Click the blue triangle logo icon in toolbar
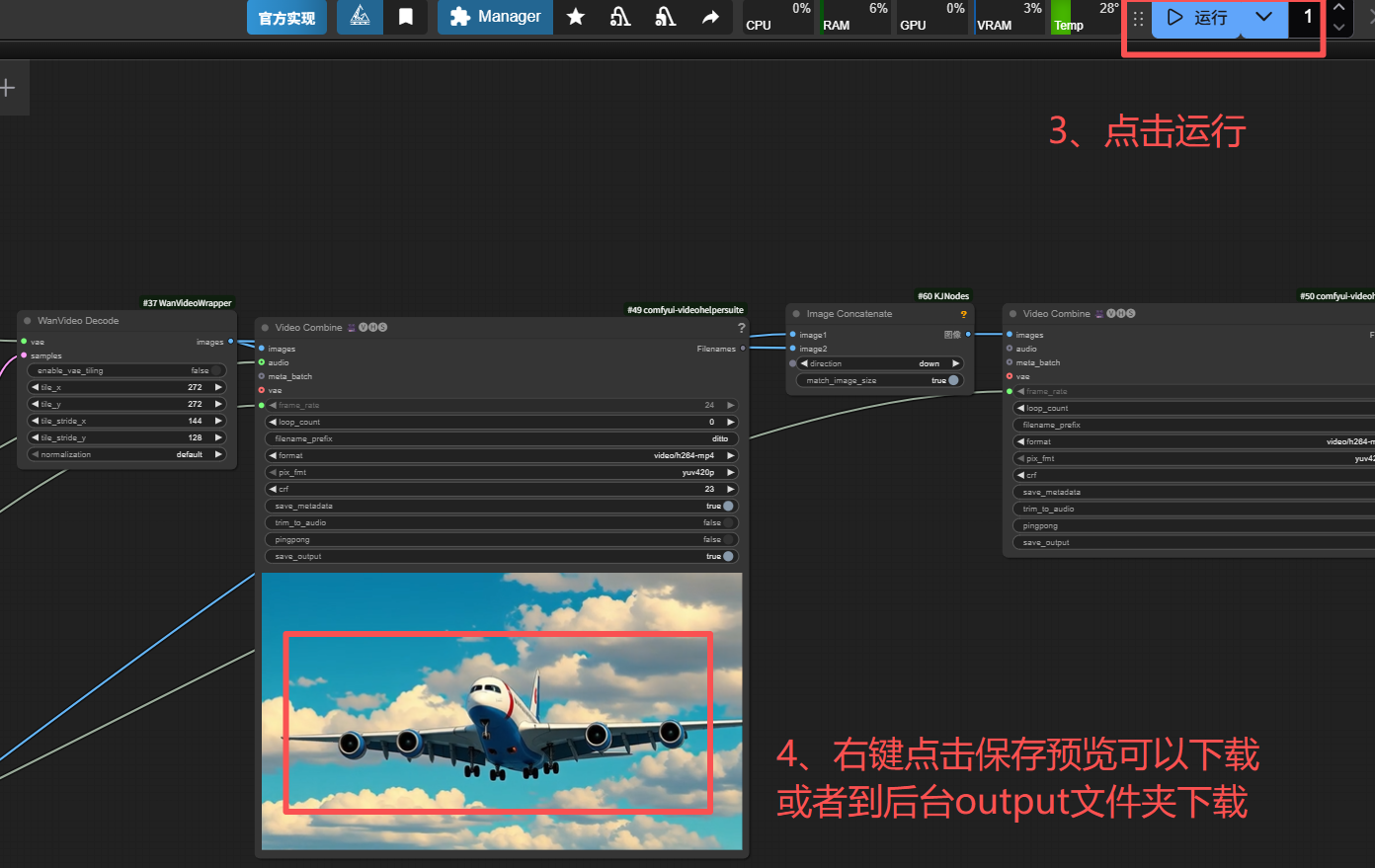Viewport: 1375px width, 868px height. (359, 17)
